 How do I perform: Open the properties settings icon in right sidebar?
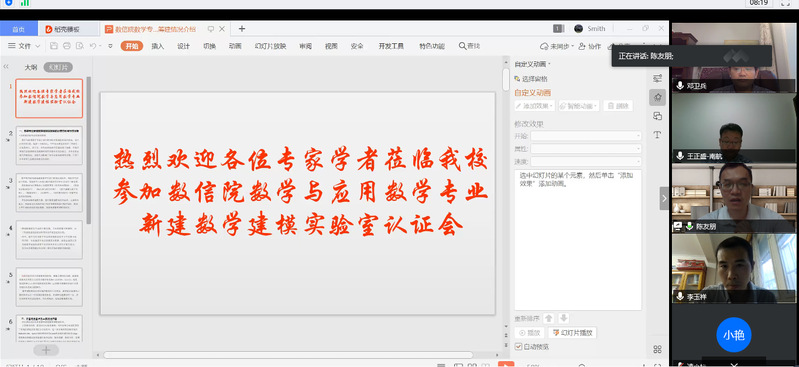657,78
